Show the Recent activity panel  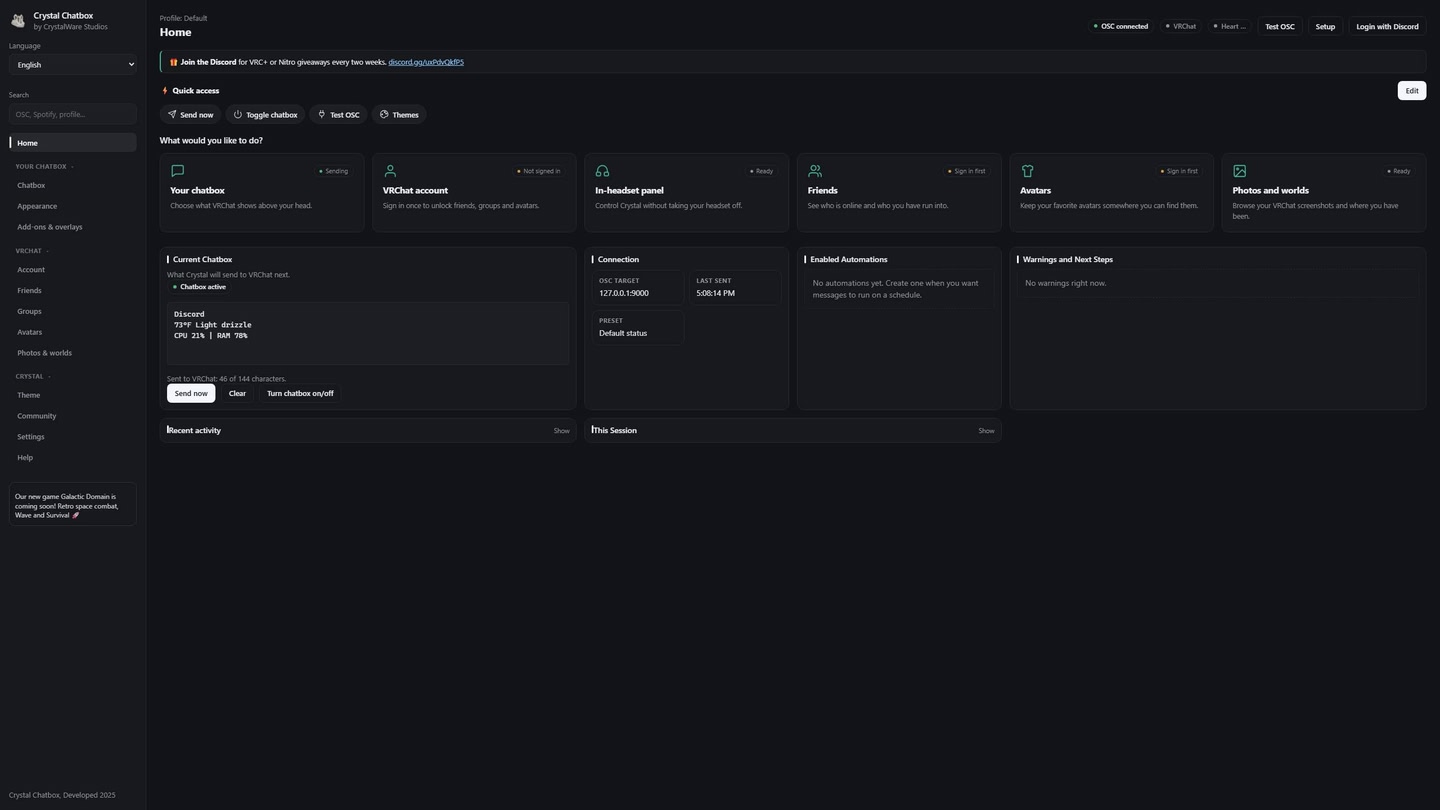click(x=562, y=431)
